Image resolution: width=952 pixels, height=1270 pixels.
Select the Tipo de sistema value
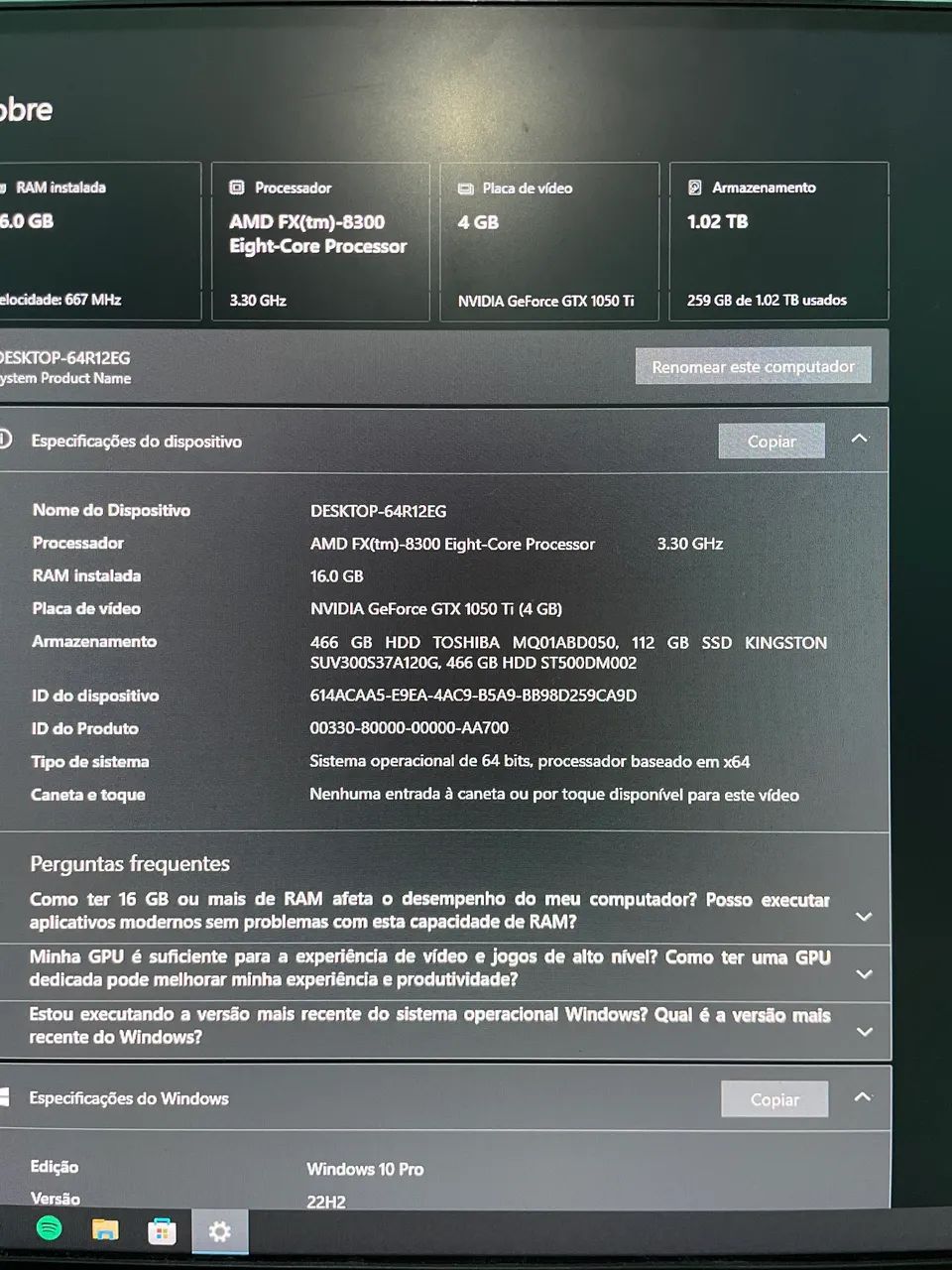click(x=530, y=762)
